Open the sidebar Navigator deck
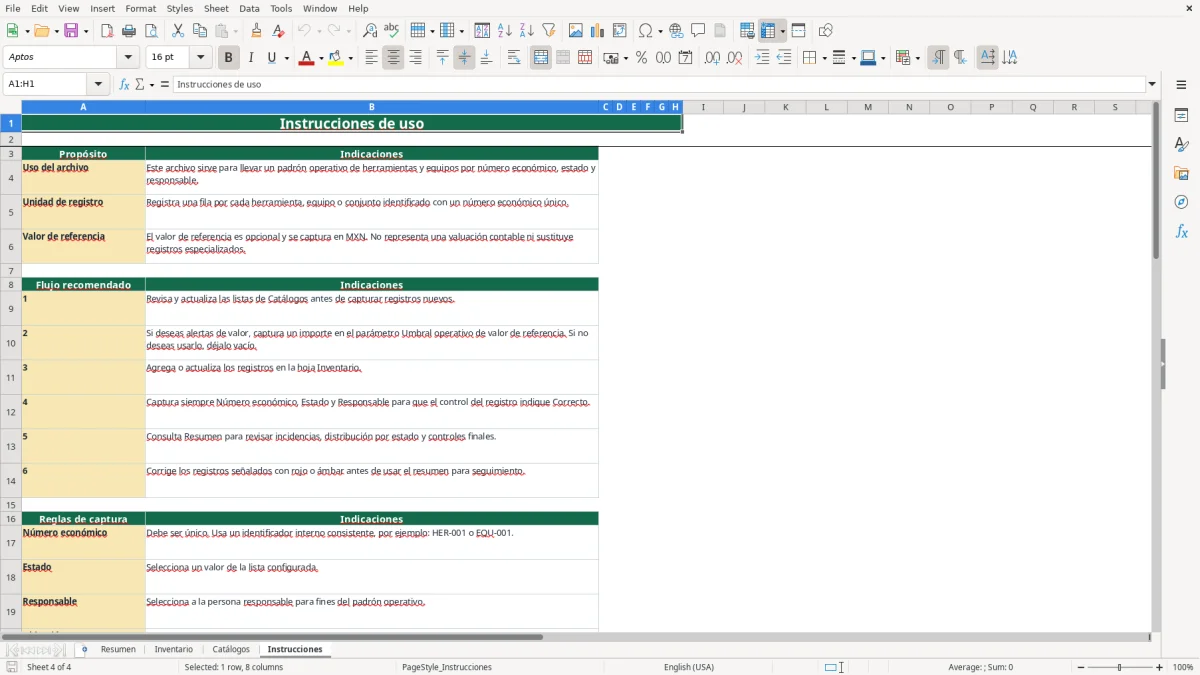The height and width of the screenshot is (675, 1200). (x=1181, y=202)
